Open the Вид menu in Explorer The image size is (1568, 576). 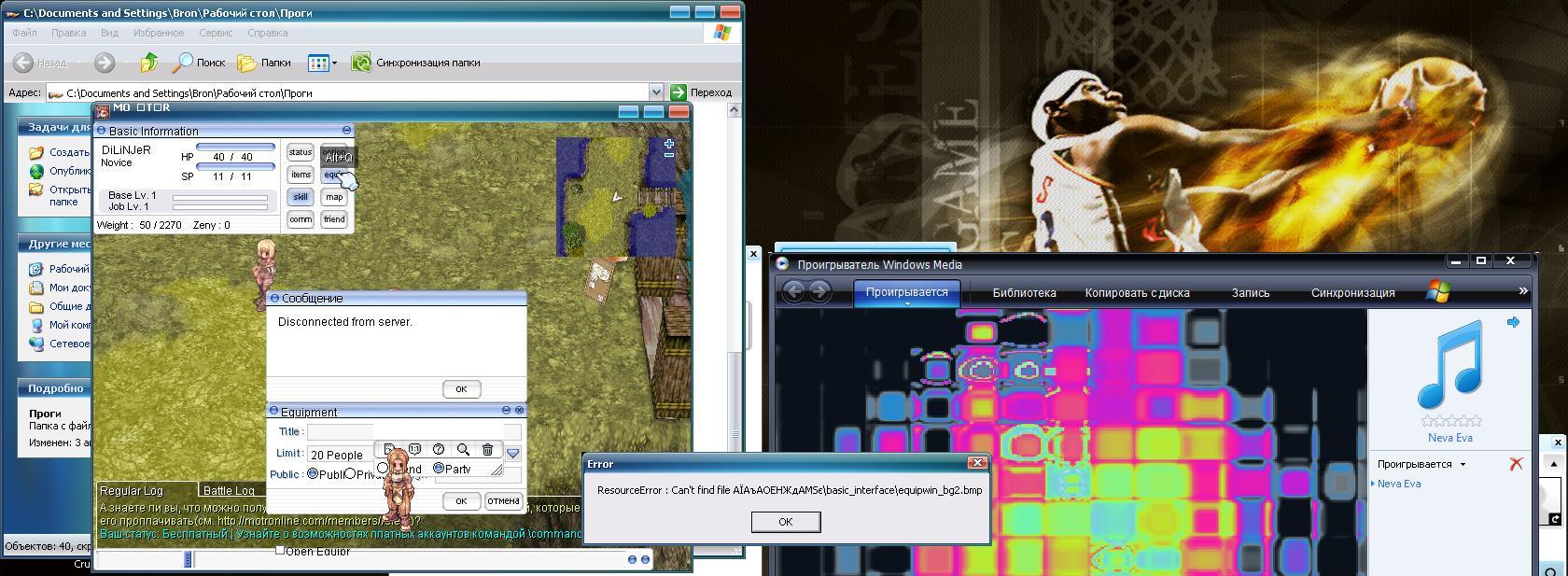click(x=109, y=33)
